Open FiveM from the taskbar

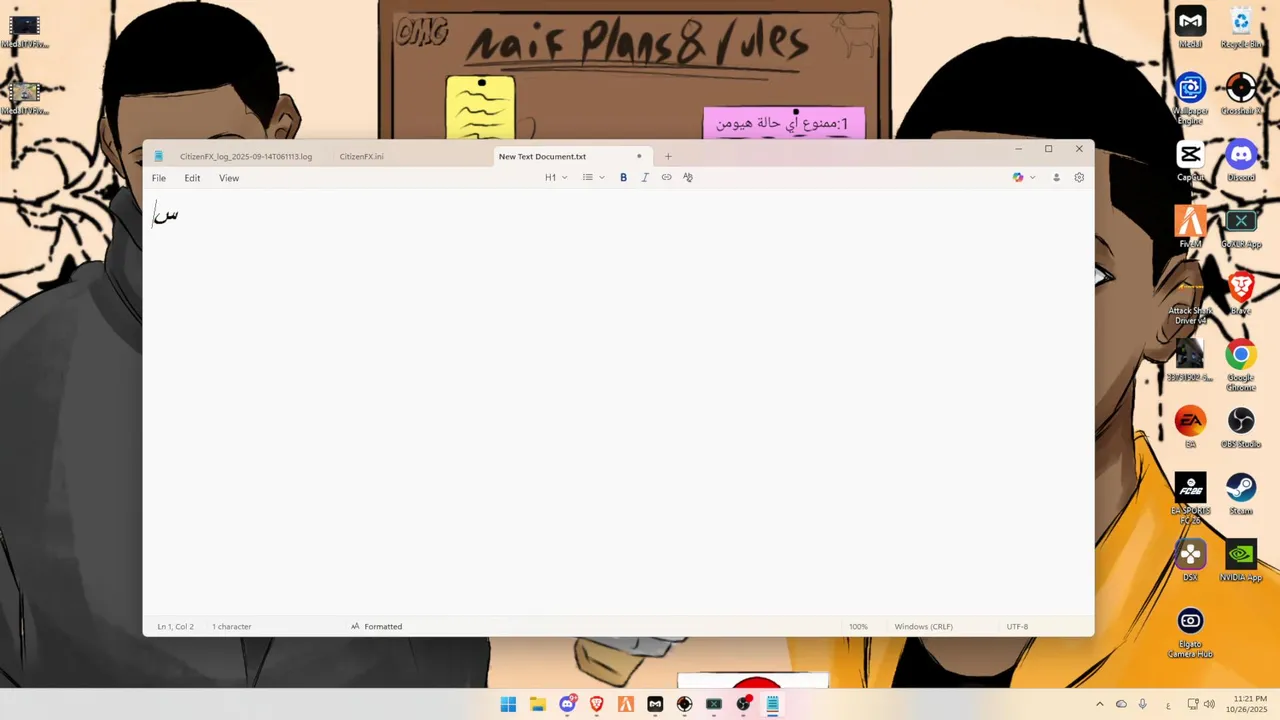coord(626,704)
